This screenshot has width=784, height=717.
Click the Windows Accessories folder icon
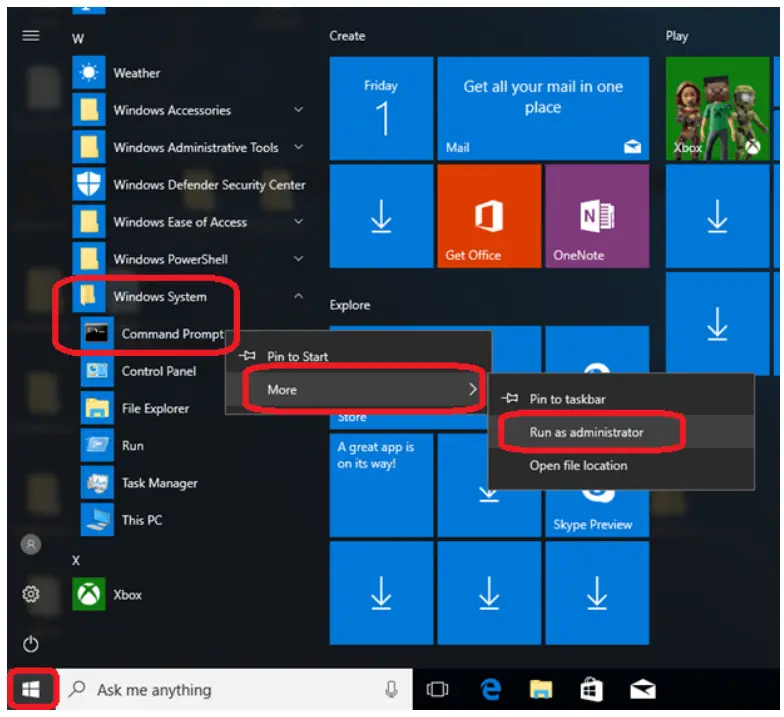tap(88, 110)
